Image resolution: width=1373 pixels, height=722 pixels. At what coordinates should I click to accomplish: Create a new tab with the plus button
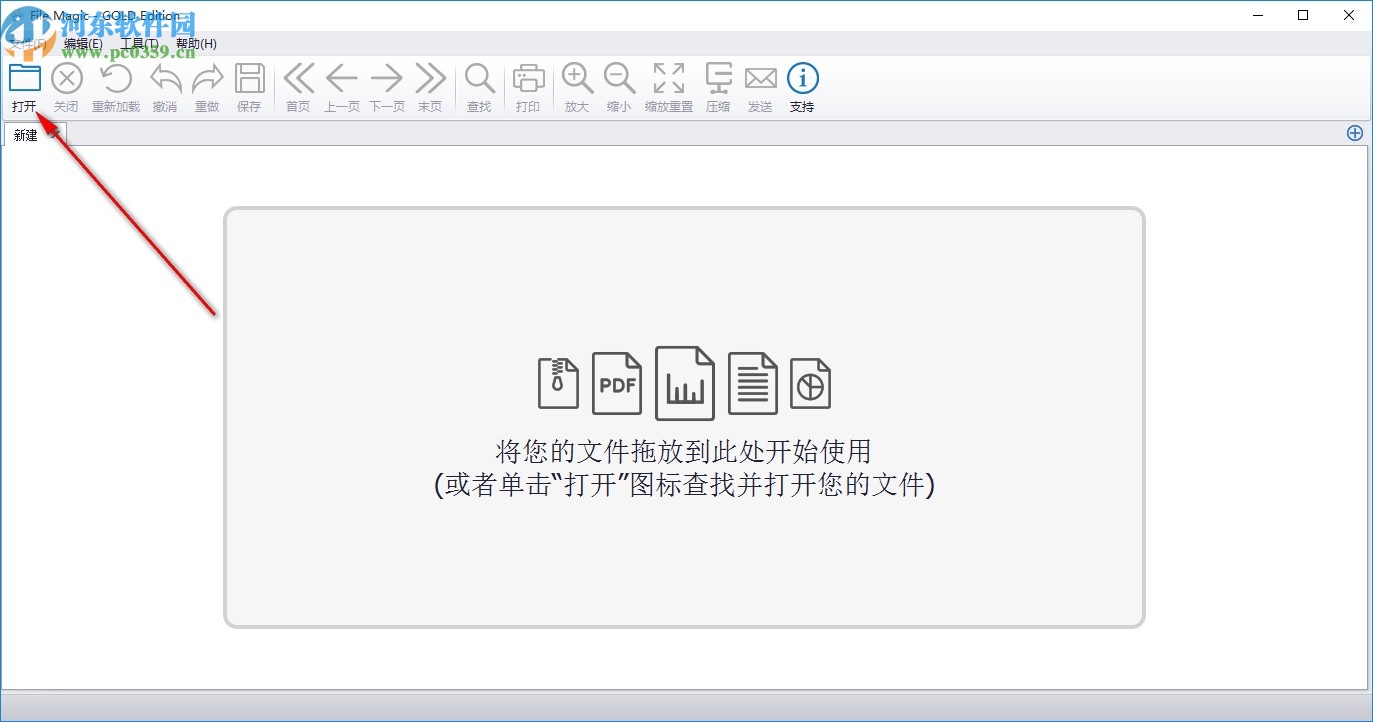tap(1355, 132)
